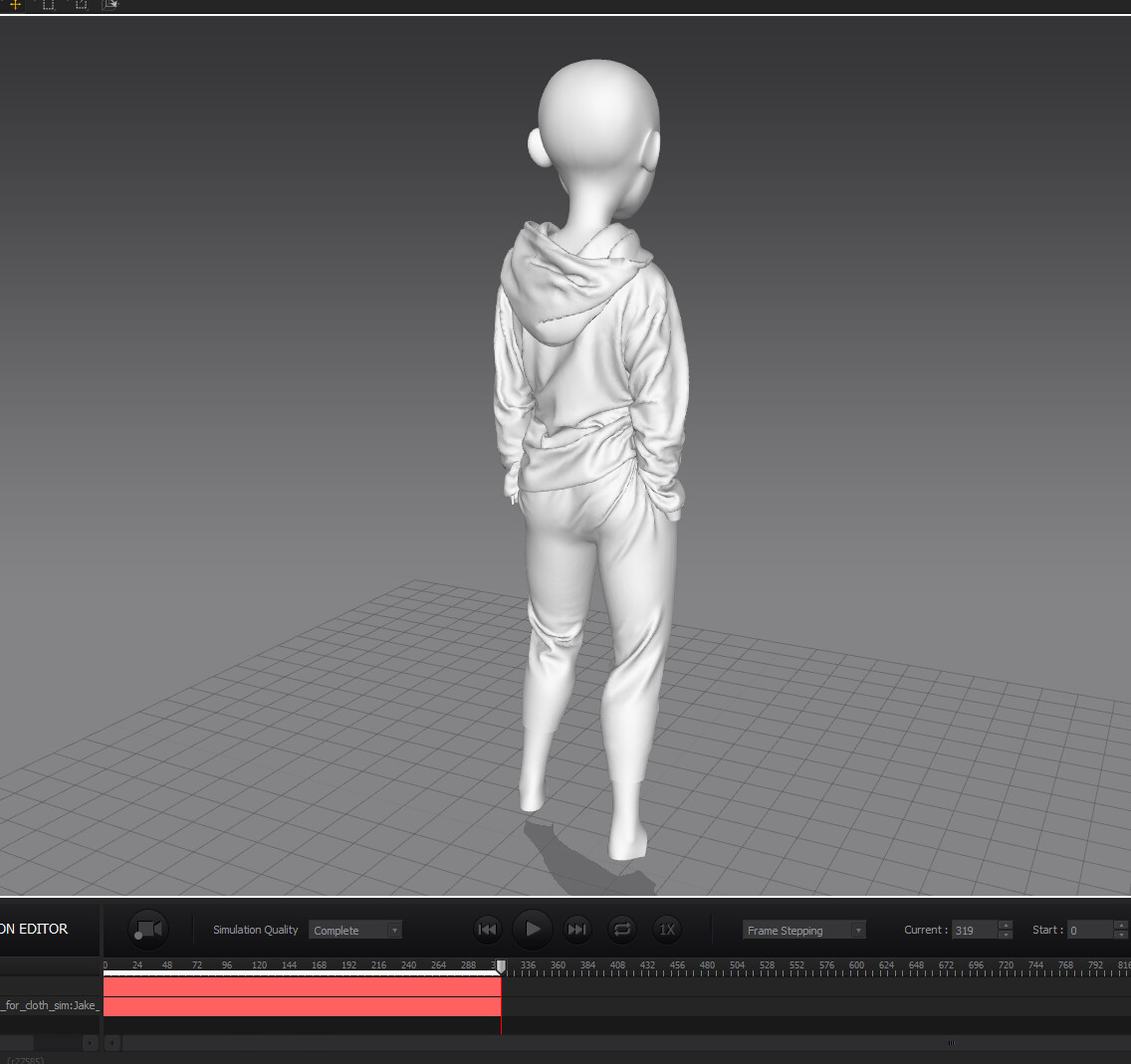Click the Current frame input field
This screenshot has width=1131, height=1064.
click(975, 930)
